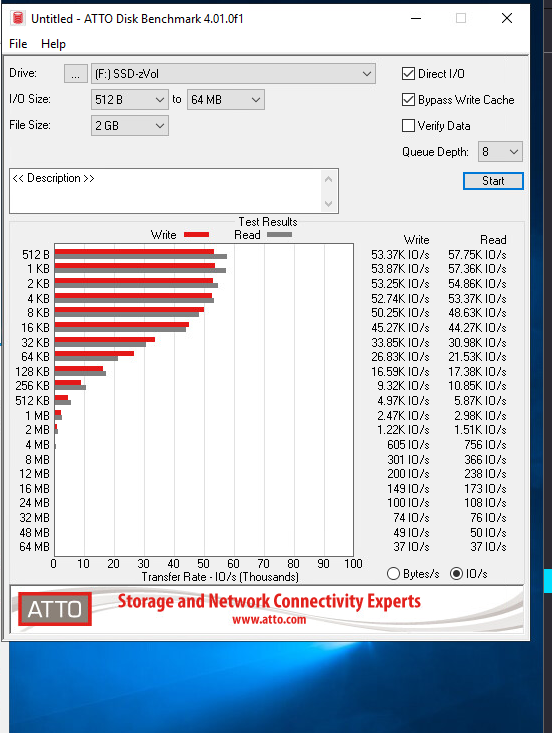Open the Drive selection dropdown

[233, 74]
